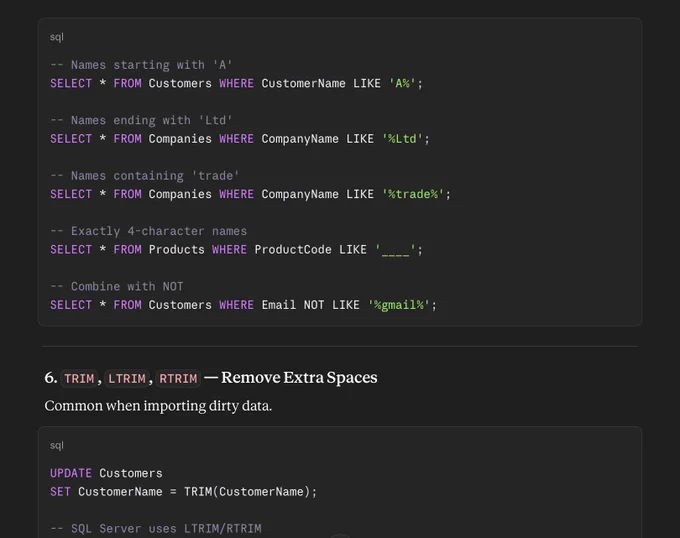Click the '-- Names starting with A' comment
This screenshot has width=680, height=538.
(141, 65)
